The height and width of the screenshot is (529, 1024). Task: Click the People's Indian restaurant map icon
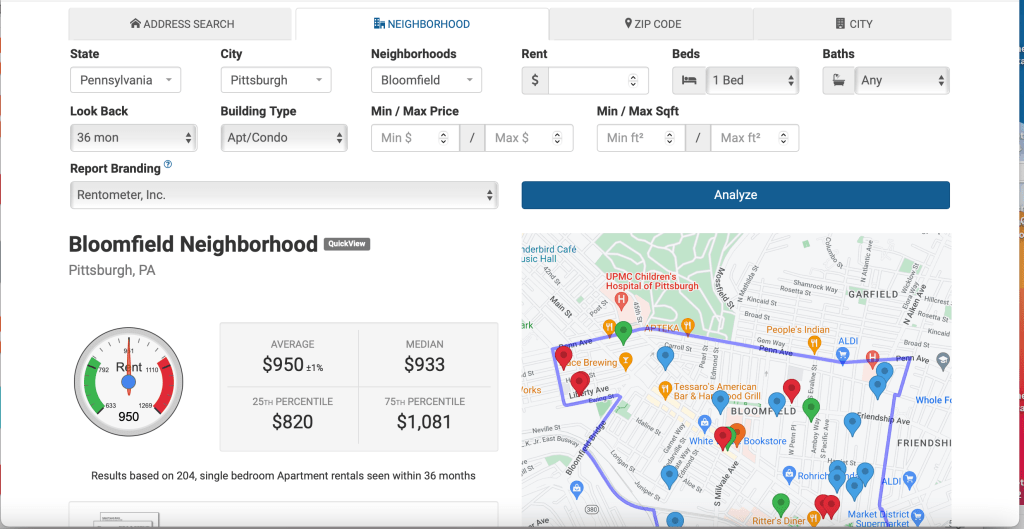click(815, 343)
